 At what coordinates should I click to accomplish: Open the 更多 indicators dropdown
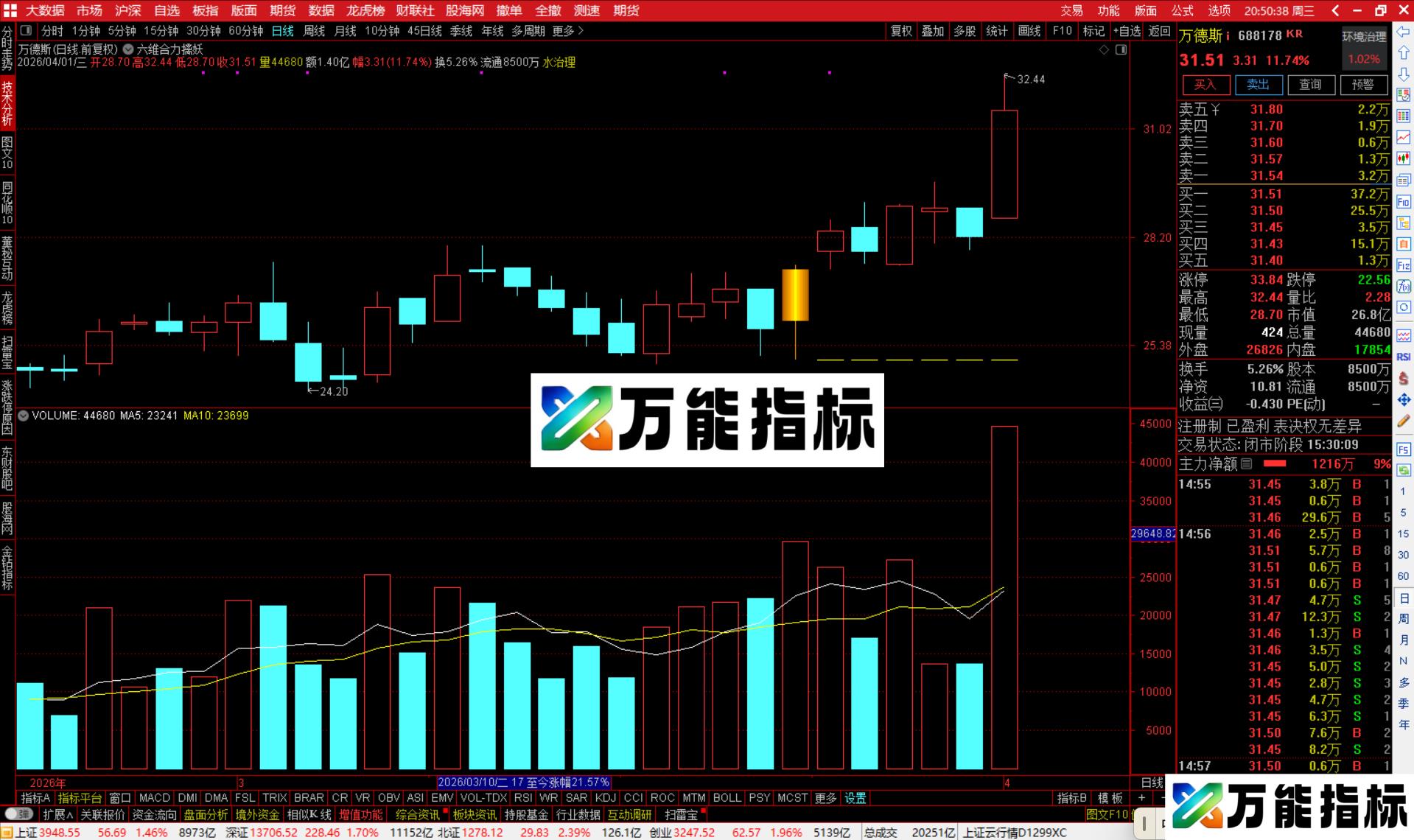pos(826,797)
